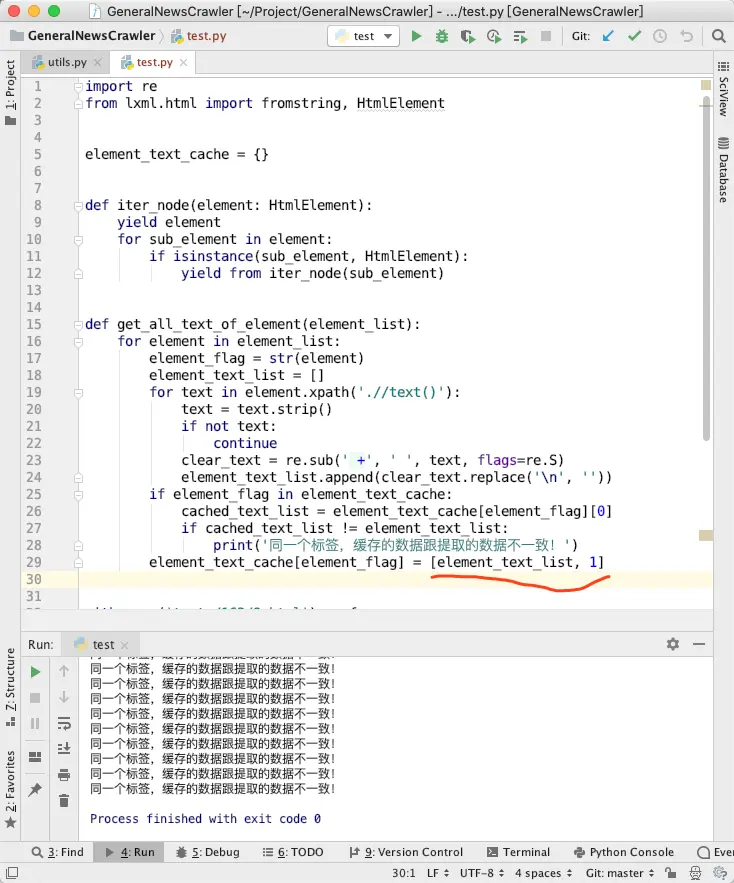
Task: Collapse the fold marker on line 10
Action: [78, 240]
